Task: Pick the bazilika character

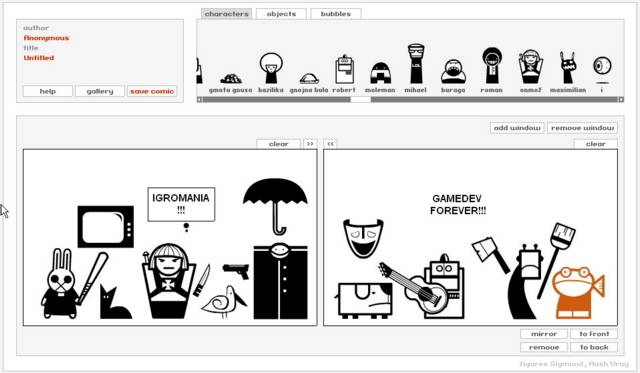Action: pos(271,68)
